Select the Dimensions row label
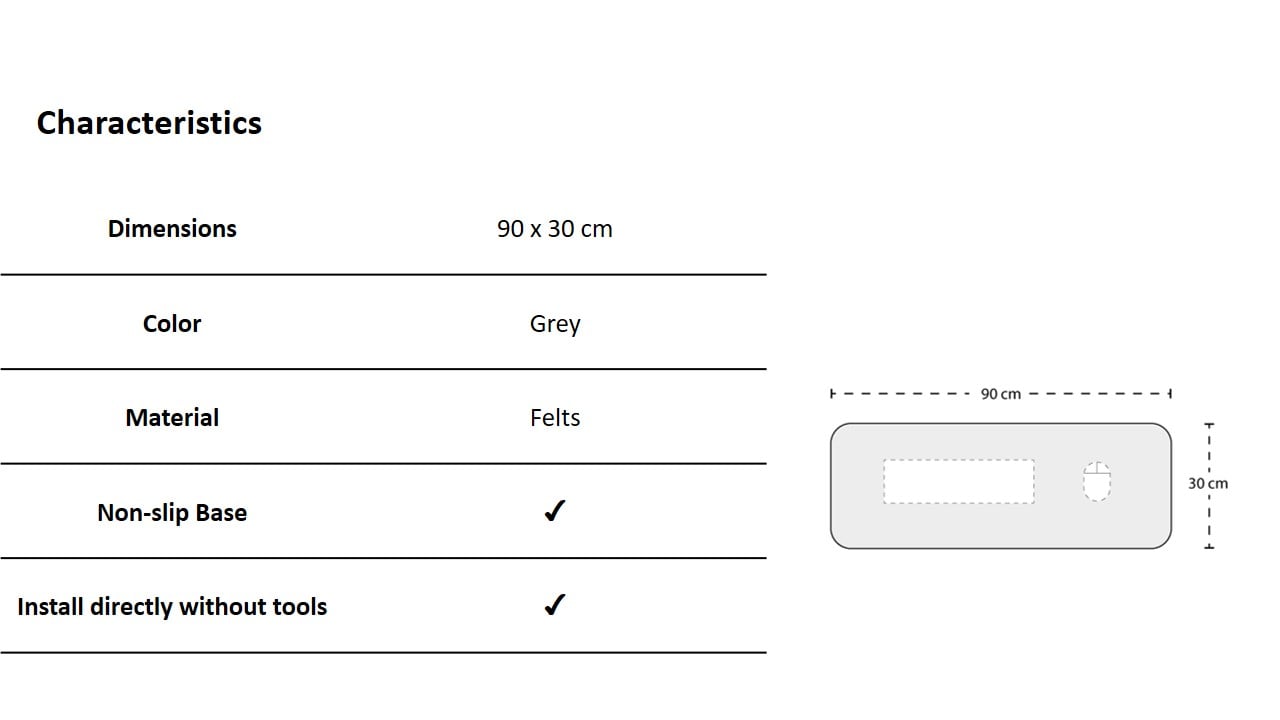The width and height of the screenshot is (1280, 720). click(x=172, y=229)
